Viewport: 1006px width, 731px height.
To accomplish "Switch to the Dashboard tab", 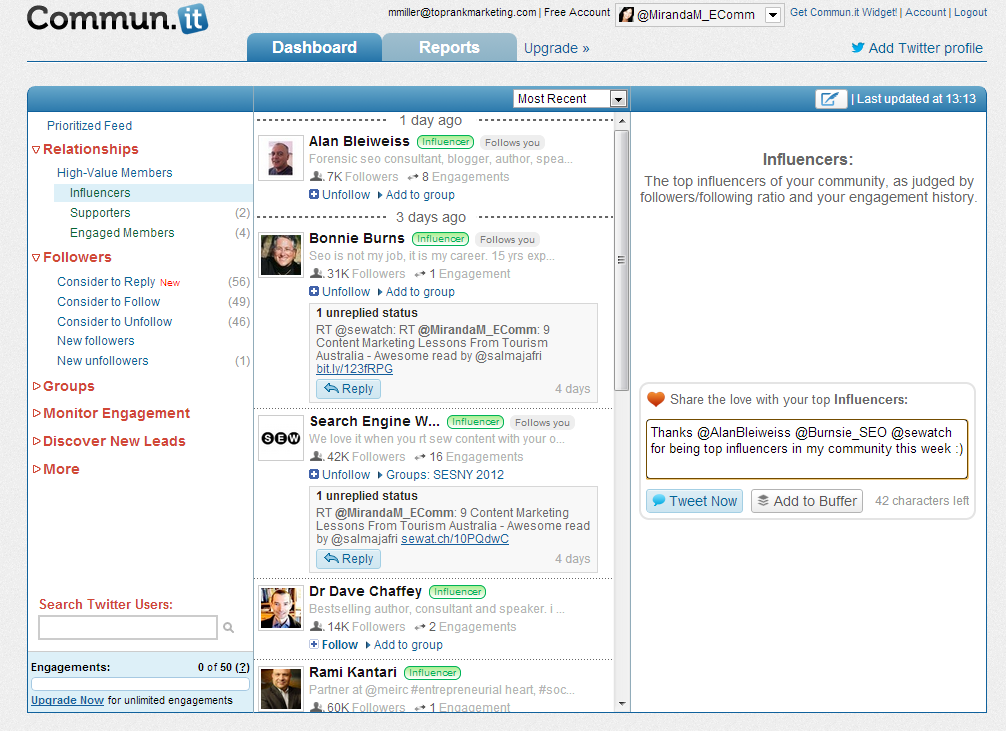I will click(314, 47).
